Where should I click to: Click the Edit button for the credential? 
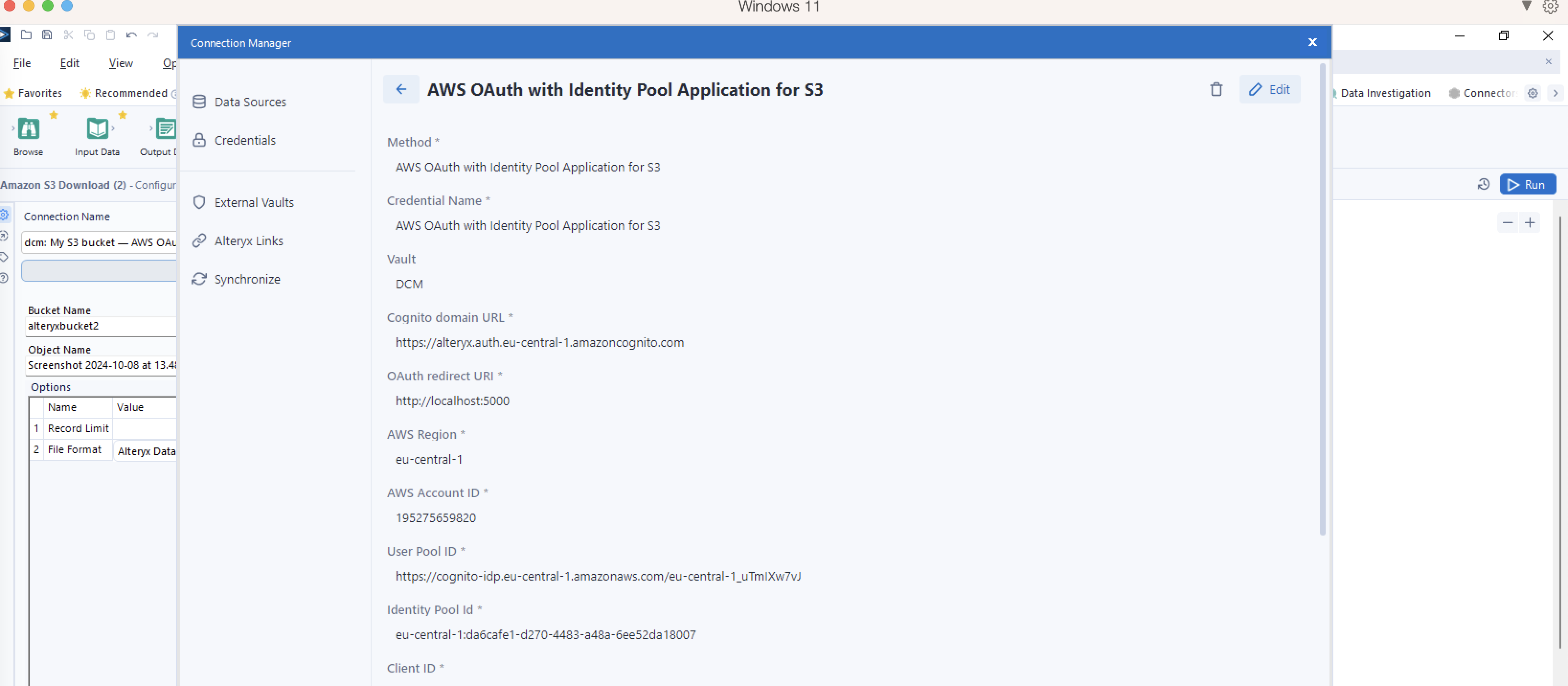1270,89
